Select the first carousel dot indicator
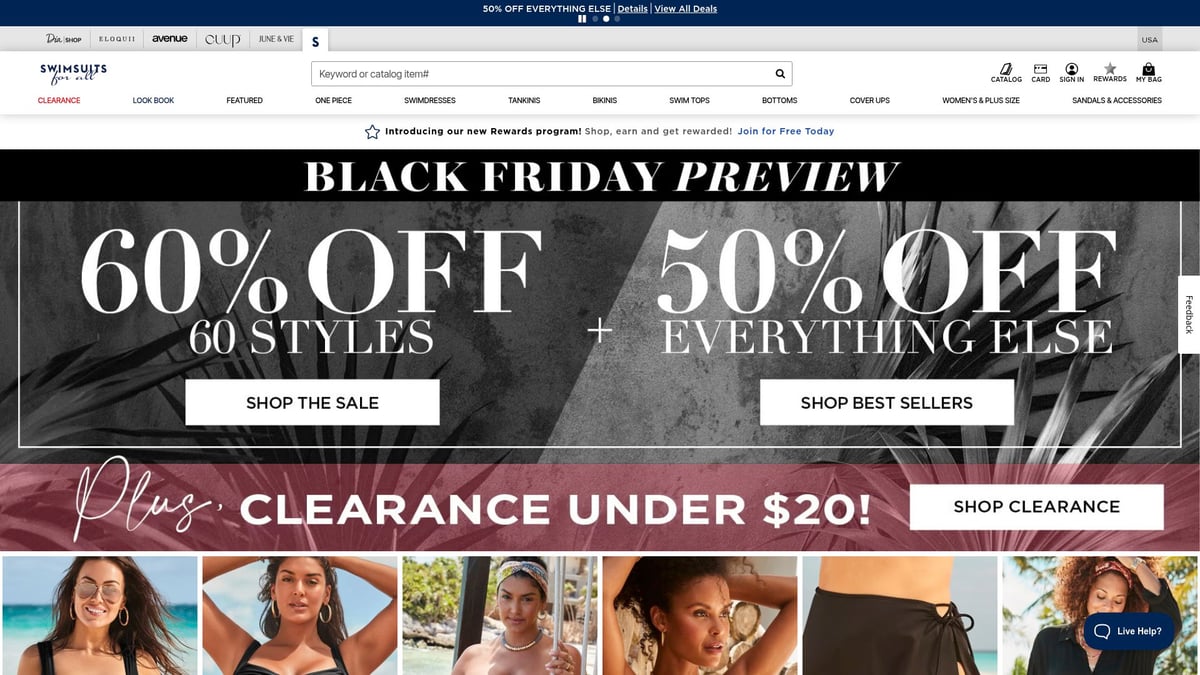Image resolution: width=1200 pixels, height=675 pixels. pyautogui.click(x=595, y=19)
